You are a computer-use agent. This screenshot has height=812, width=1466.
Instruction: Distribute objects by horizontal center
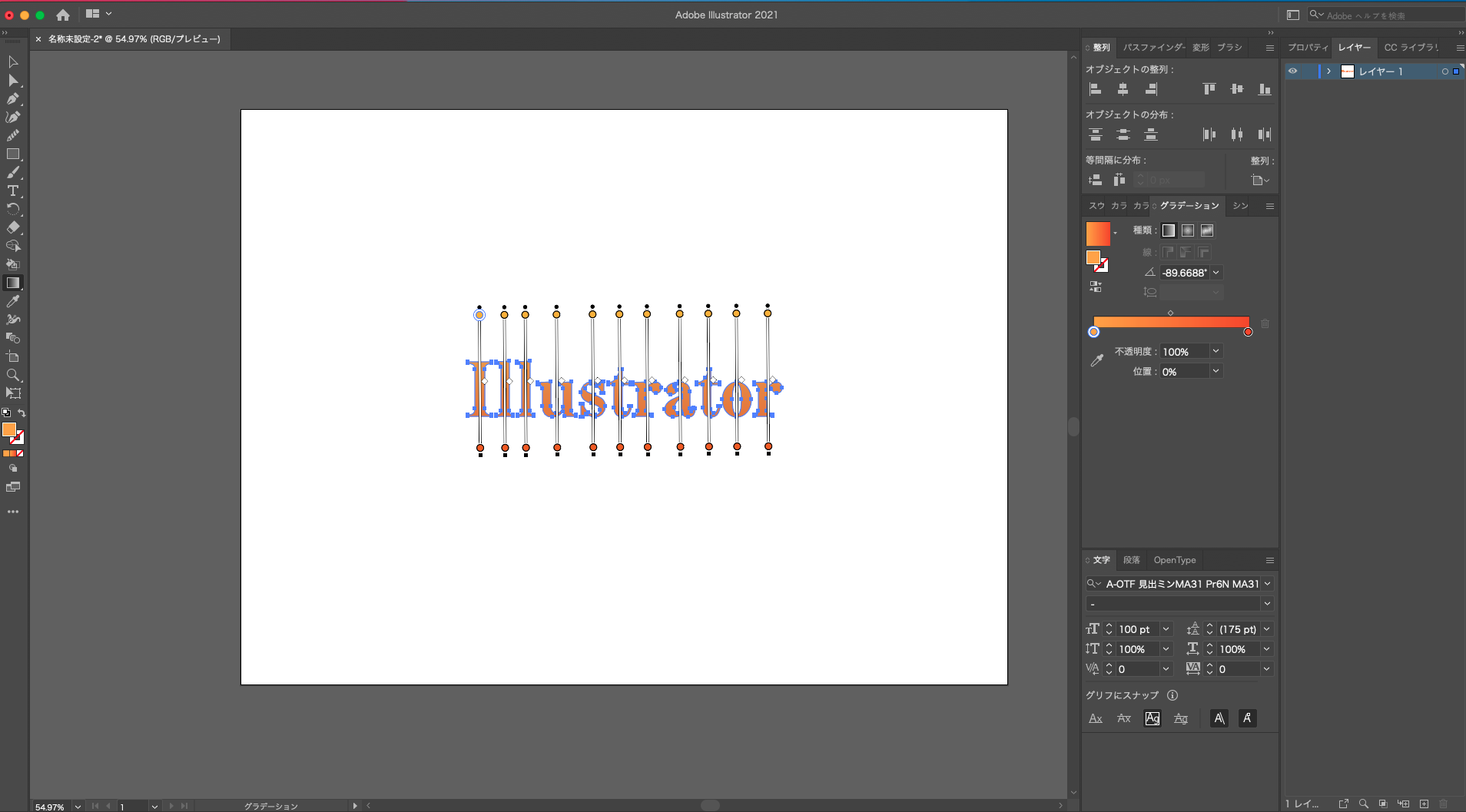point(1237,134)
